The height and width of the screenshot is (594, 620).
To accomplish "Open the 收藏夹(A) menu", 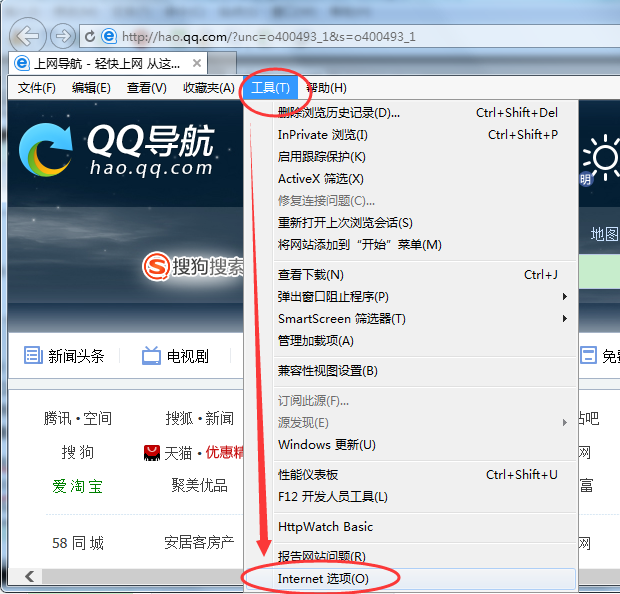I will (x=208, y=88).
